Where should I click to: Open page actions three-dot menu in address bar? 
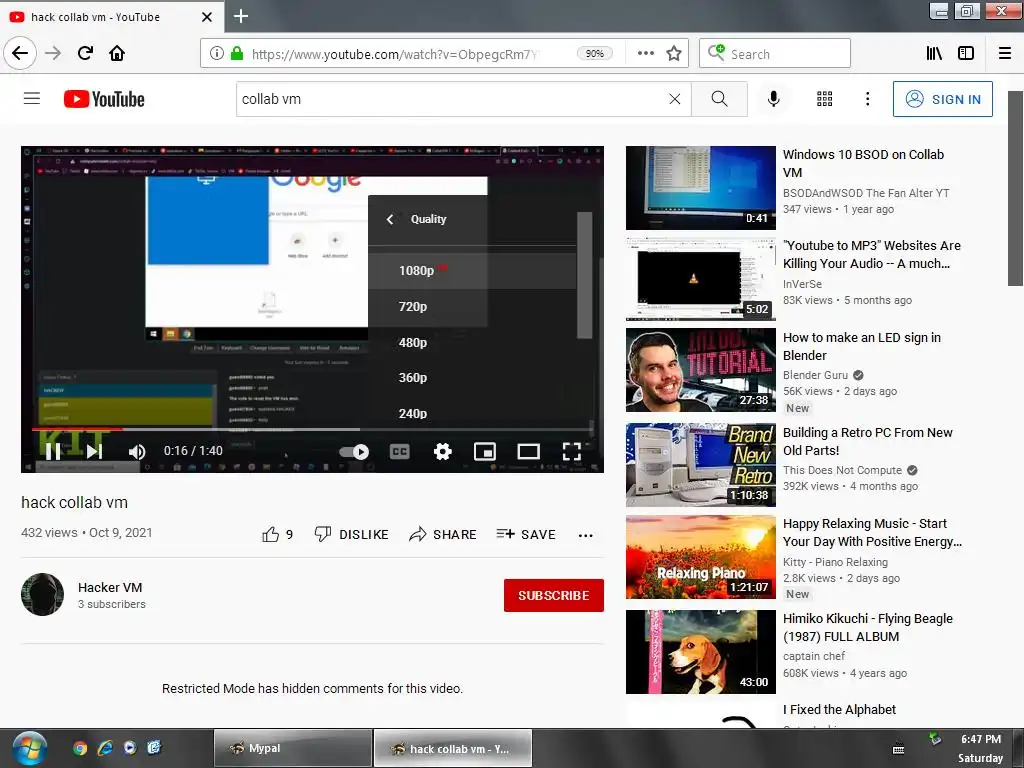(646, 54)
